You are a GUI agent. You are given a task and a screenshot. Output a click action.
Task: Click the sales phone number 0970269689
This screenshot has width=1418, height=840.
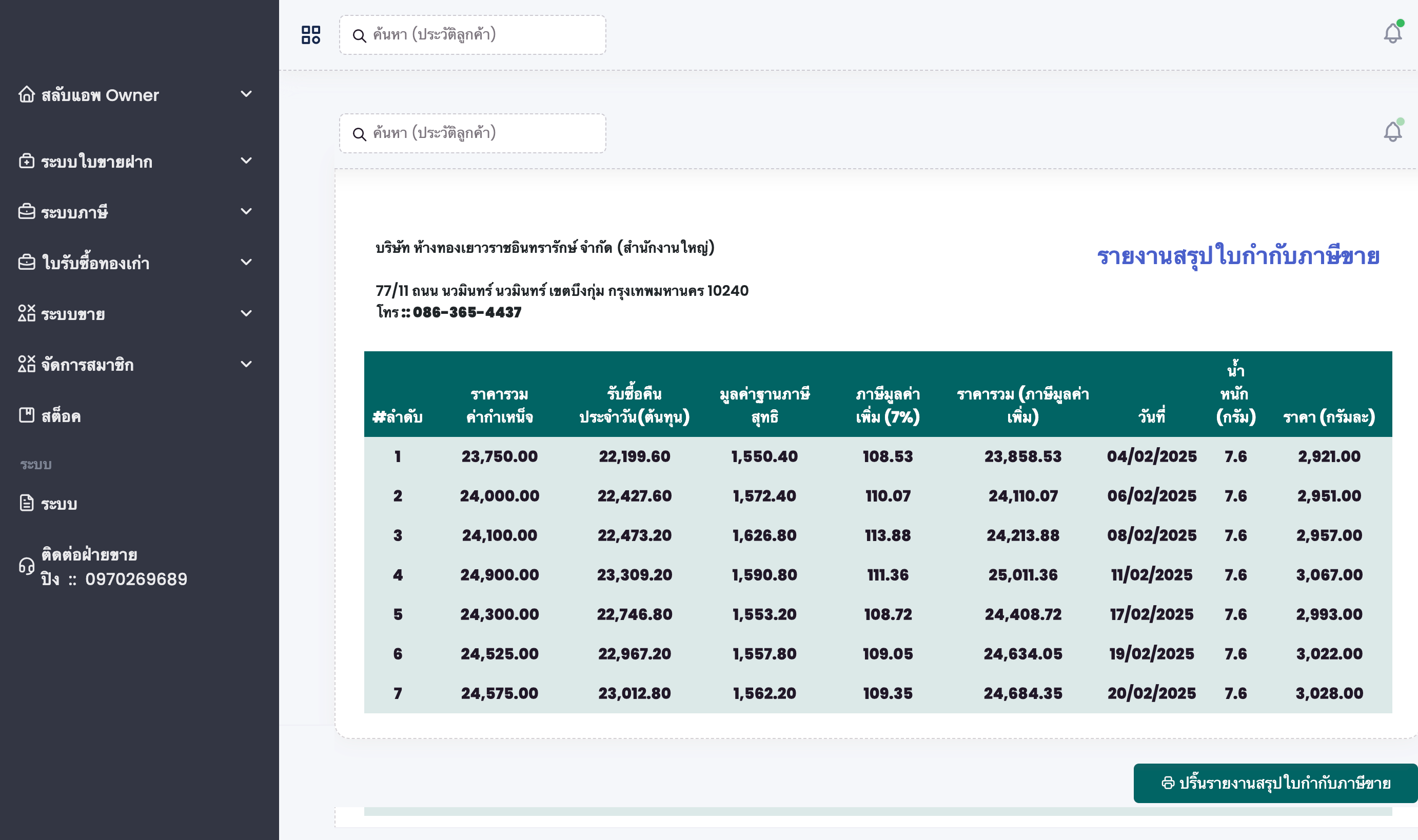136,579
